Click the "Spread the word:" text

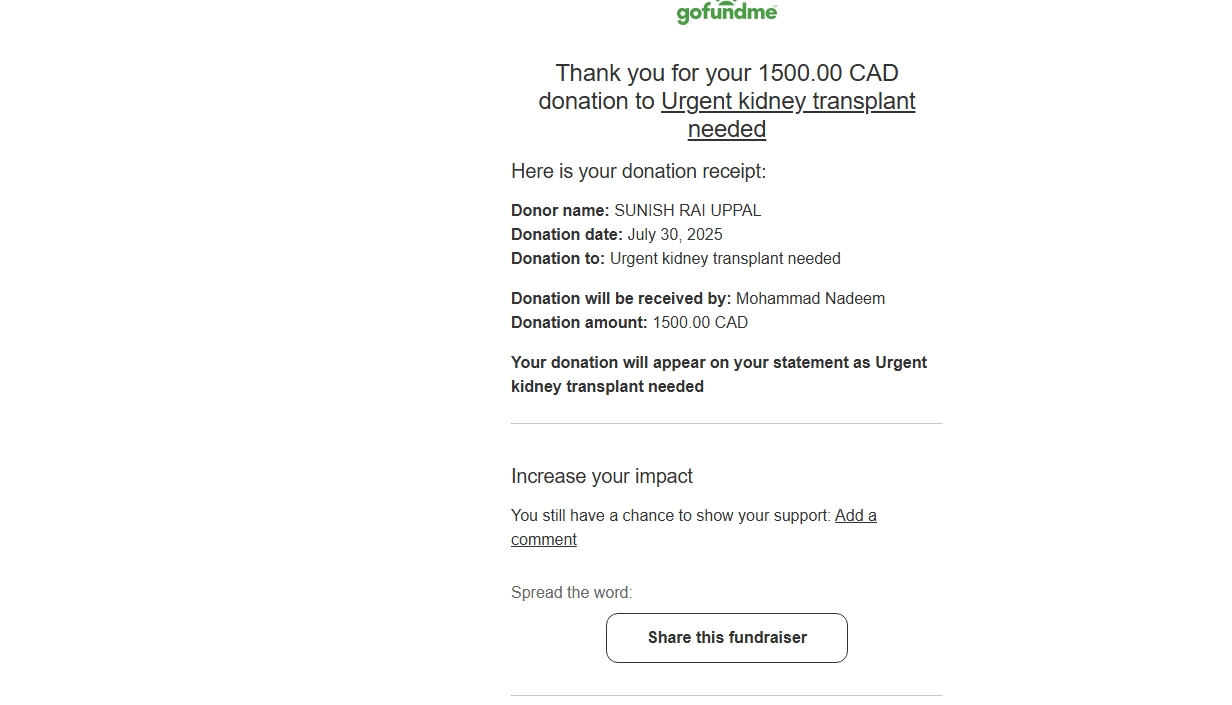pyautogui.click(x=571, y=593)
